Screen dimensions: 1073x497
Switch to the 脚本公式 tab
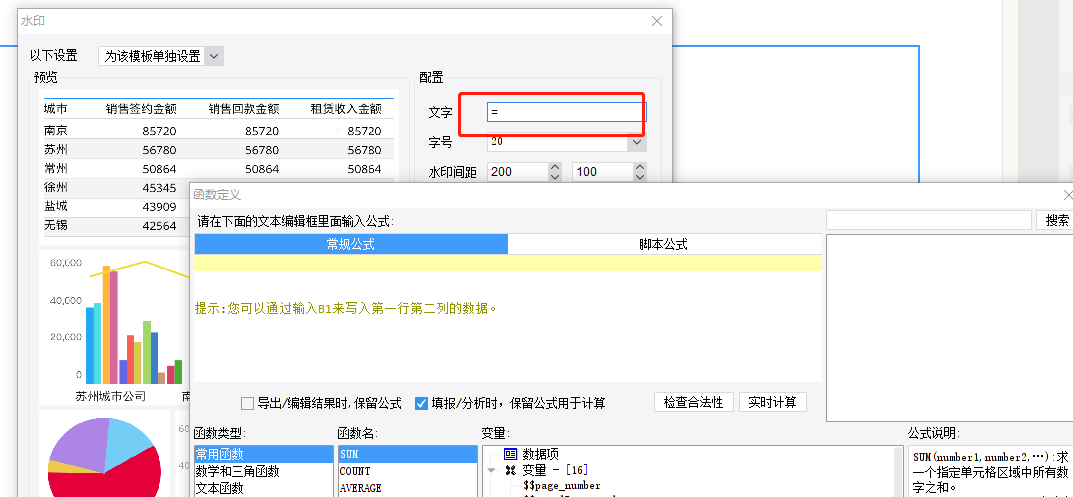pos(664,244)
